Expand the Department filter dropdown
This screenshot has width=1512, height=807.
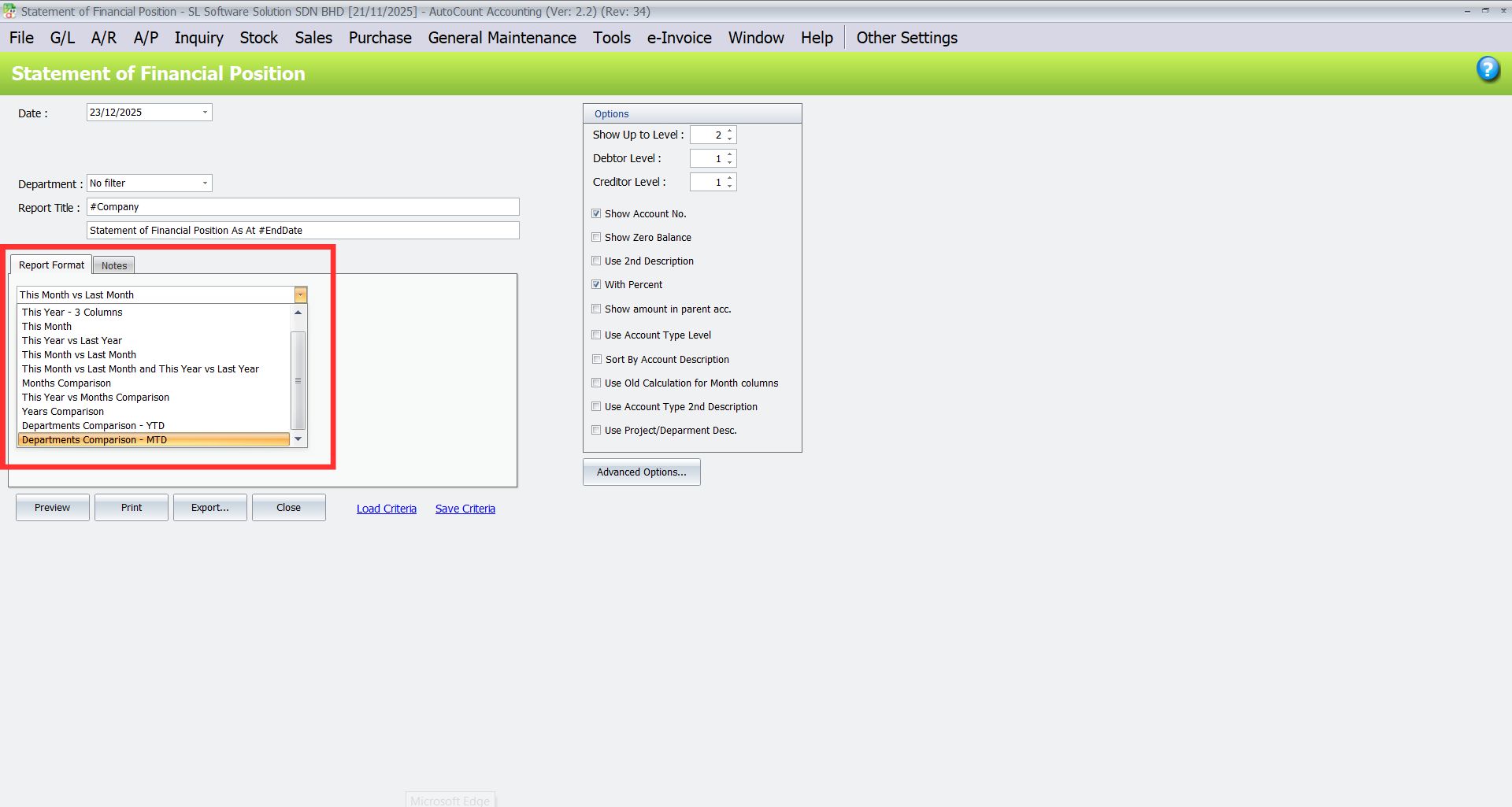pos(205,183)
